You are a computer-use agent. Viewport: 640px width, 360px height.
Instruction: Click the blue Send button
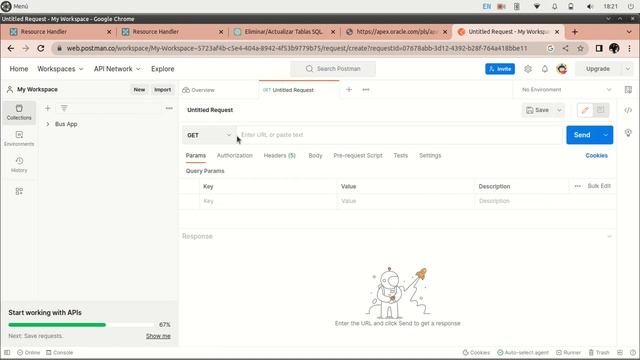582,135
